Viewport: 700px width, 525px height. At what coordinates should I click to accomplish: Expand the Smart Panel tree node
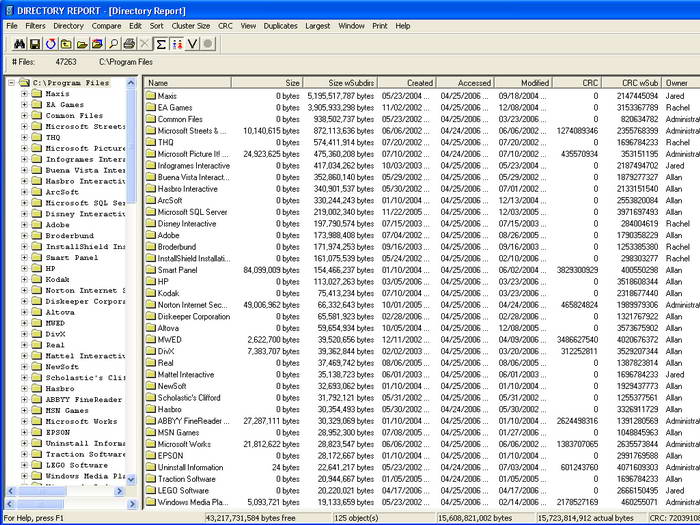(x=25, y=257)
